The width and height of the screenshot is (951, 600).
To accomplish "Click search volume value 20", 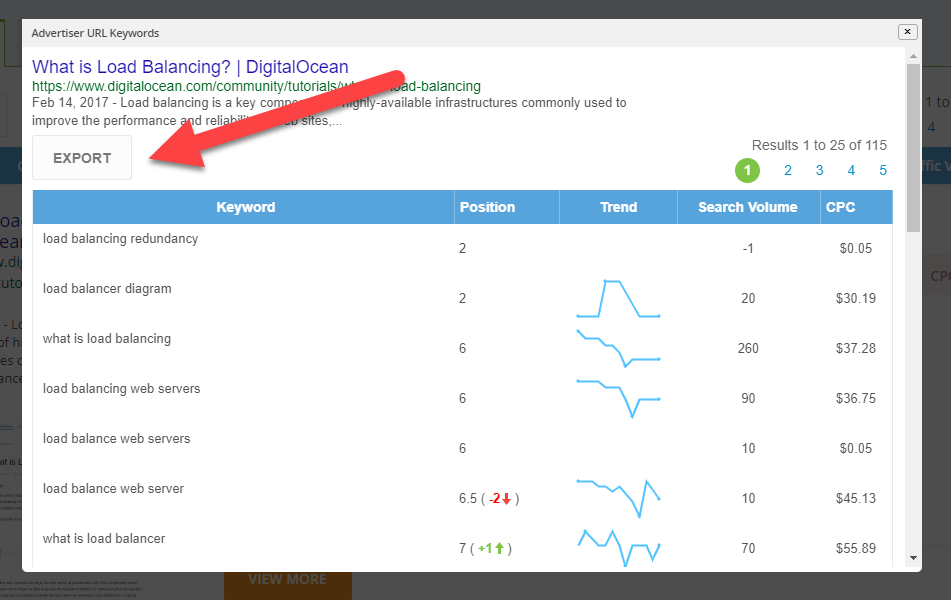I will click(748, 298).
